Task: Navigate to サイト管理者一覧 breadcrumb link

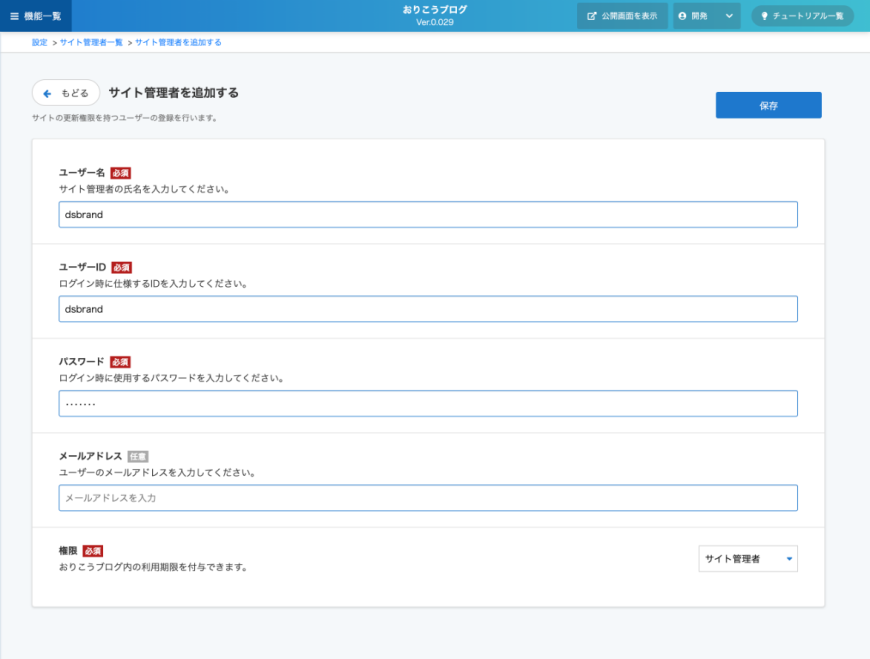Action: (x=91, y=43)
